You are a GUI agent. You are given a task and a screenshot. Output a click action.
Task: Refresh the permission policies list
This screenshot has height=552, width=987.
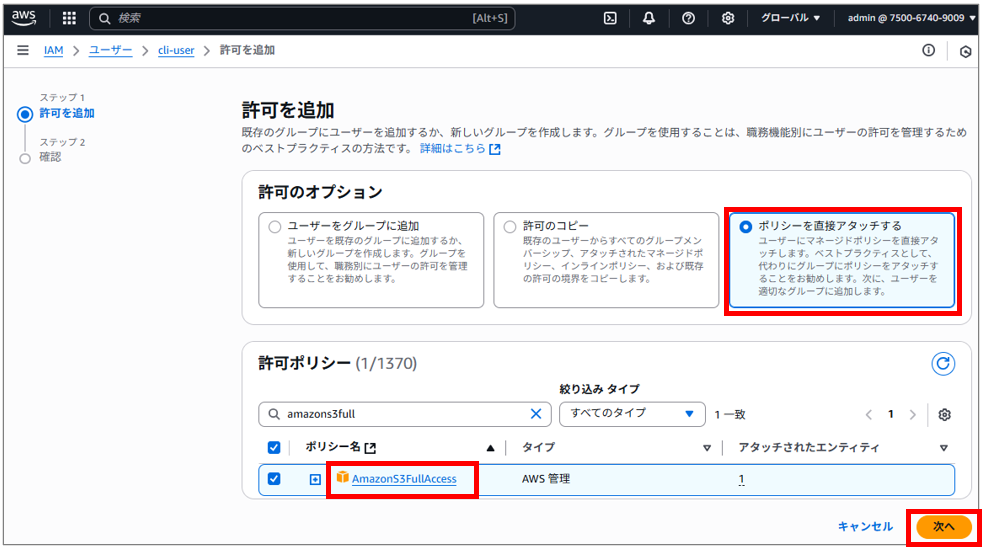coord(942,363)
